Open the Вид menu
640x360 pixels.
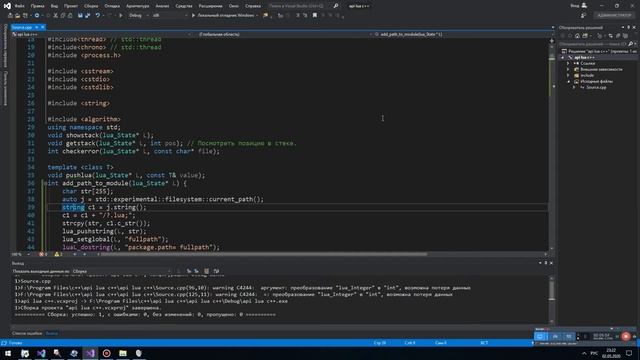tap(54, 6)
